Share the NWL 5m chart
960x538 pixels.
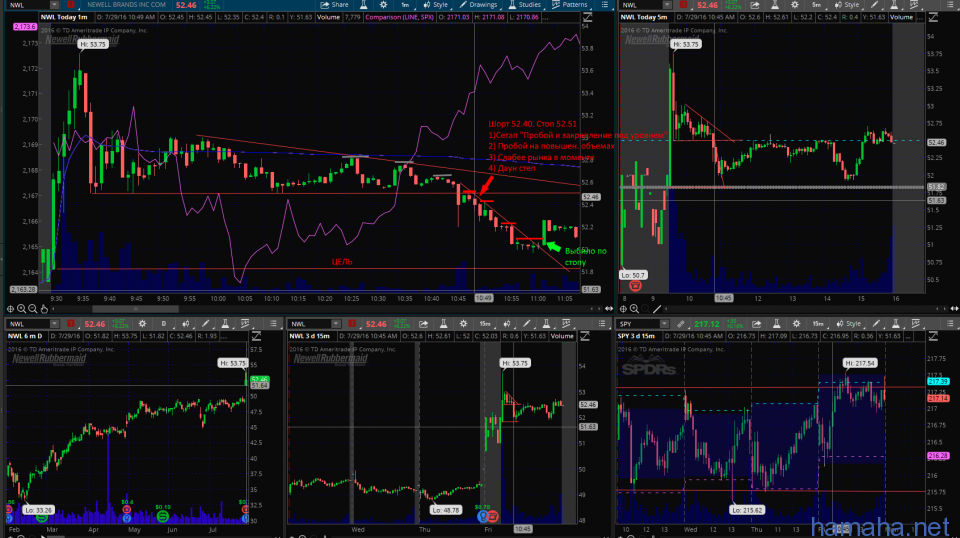point(755,5)
